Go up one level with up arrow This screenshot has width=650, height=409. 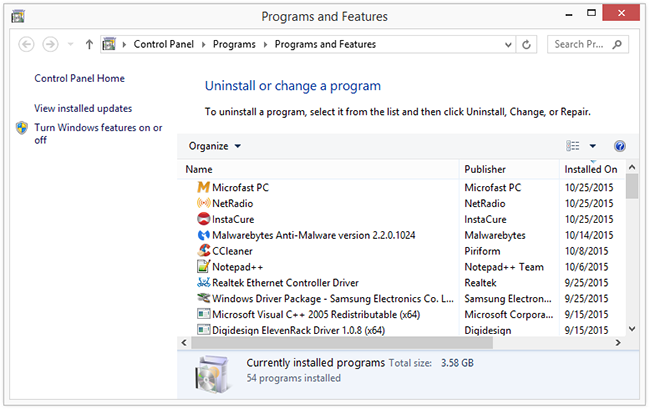click(89, 44)
